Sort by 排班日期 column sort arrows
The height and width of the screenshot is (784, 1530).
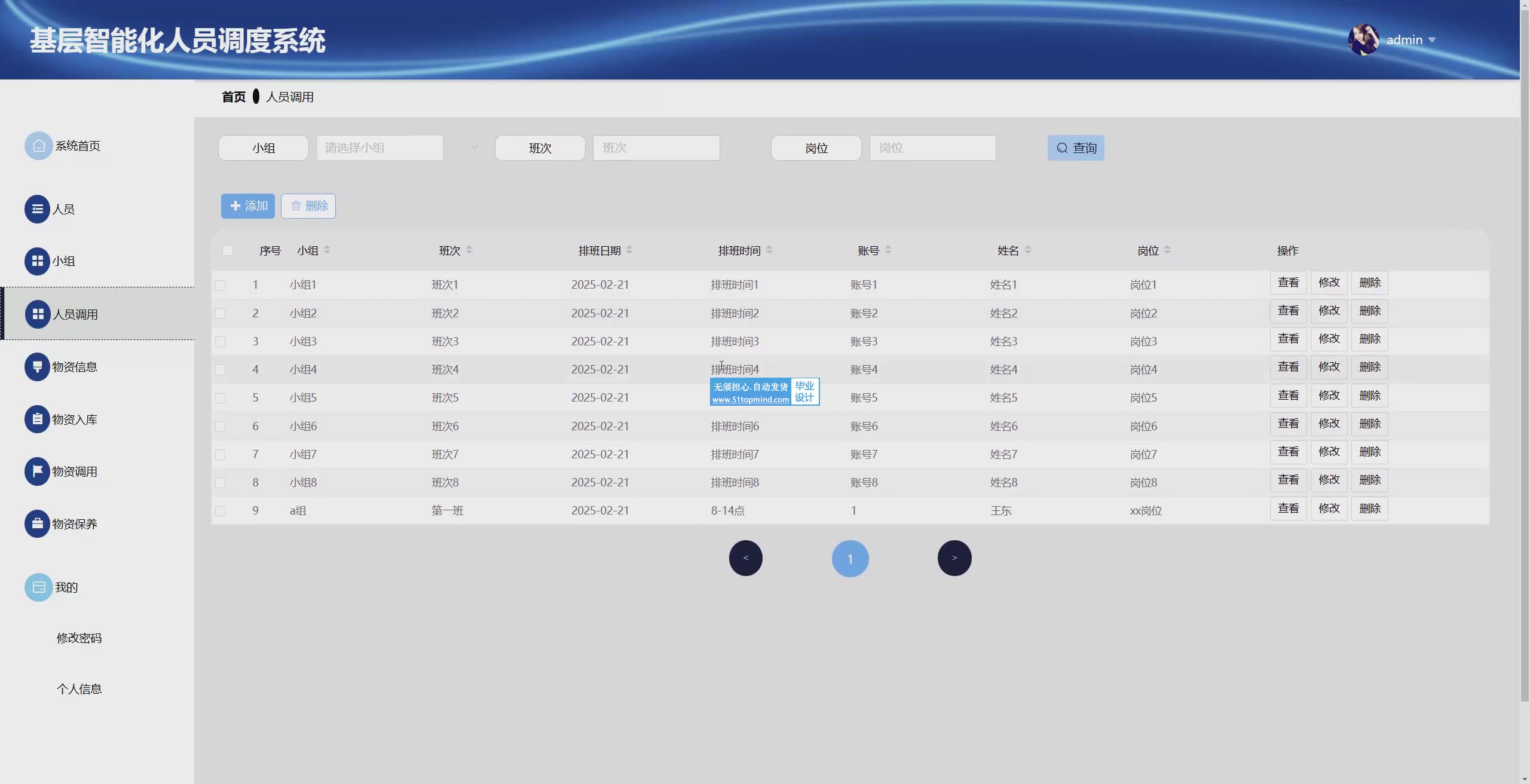(x=629, y=250)
